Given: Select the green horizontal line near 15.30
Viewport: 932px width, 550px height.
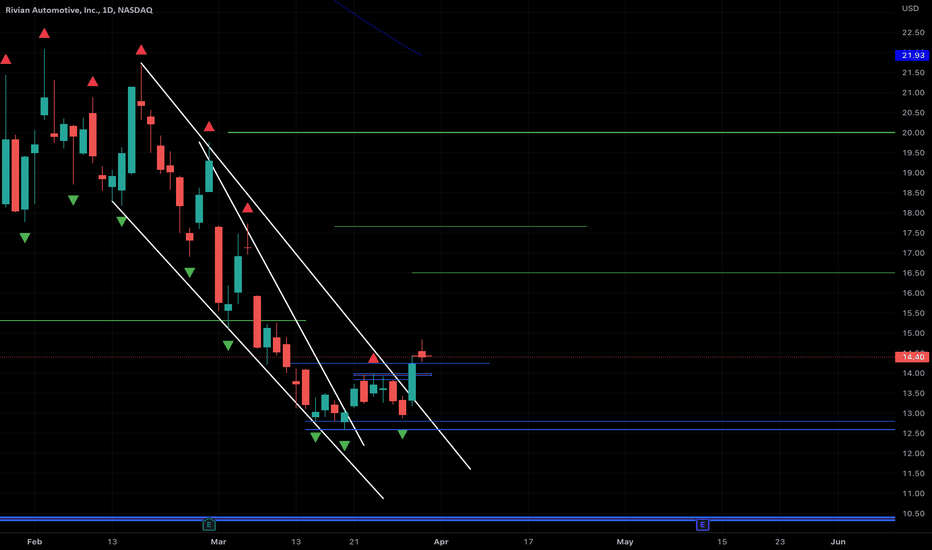Looking at the screenshot, I should 153,320.
